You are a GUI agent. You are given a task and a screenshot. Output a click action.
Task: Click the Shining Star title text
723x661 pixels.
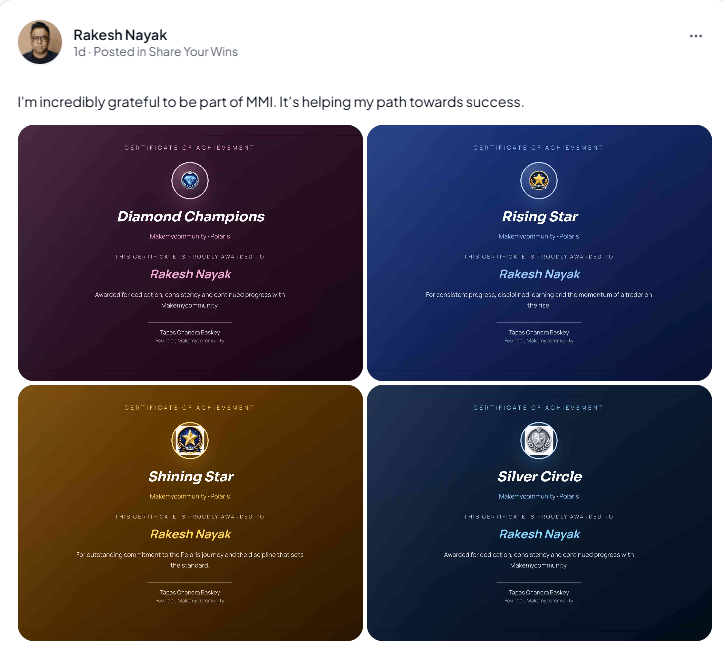coord(190,476)
